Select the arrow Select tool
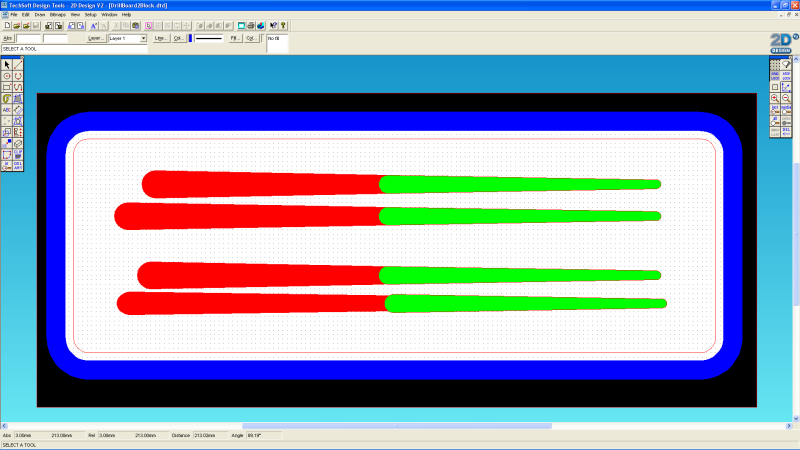800x450 pixels. (x=7, y=65)
